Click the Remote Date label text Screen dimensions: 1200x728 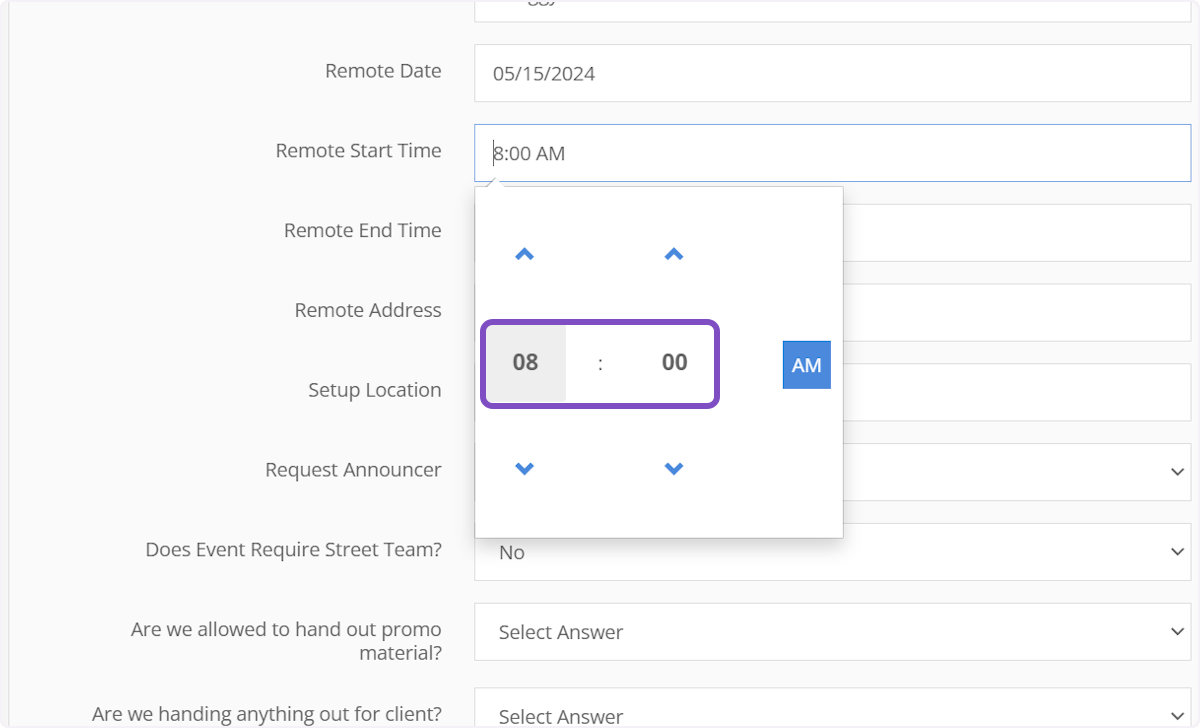(383, 71)
